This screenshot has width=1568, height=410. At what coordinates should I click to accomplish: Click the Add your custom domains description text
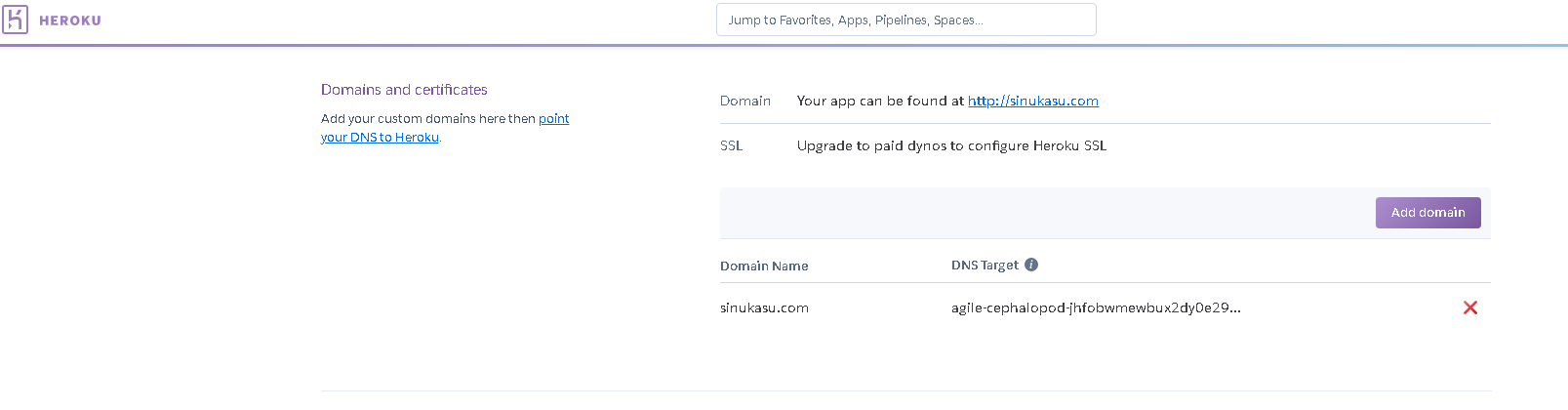(x=427, y=119)
